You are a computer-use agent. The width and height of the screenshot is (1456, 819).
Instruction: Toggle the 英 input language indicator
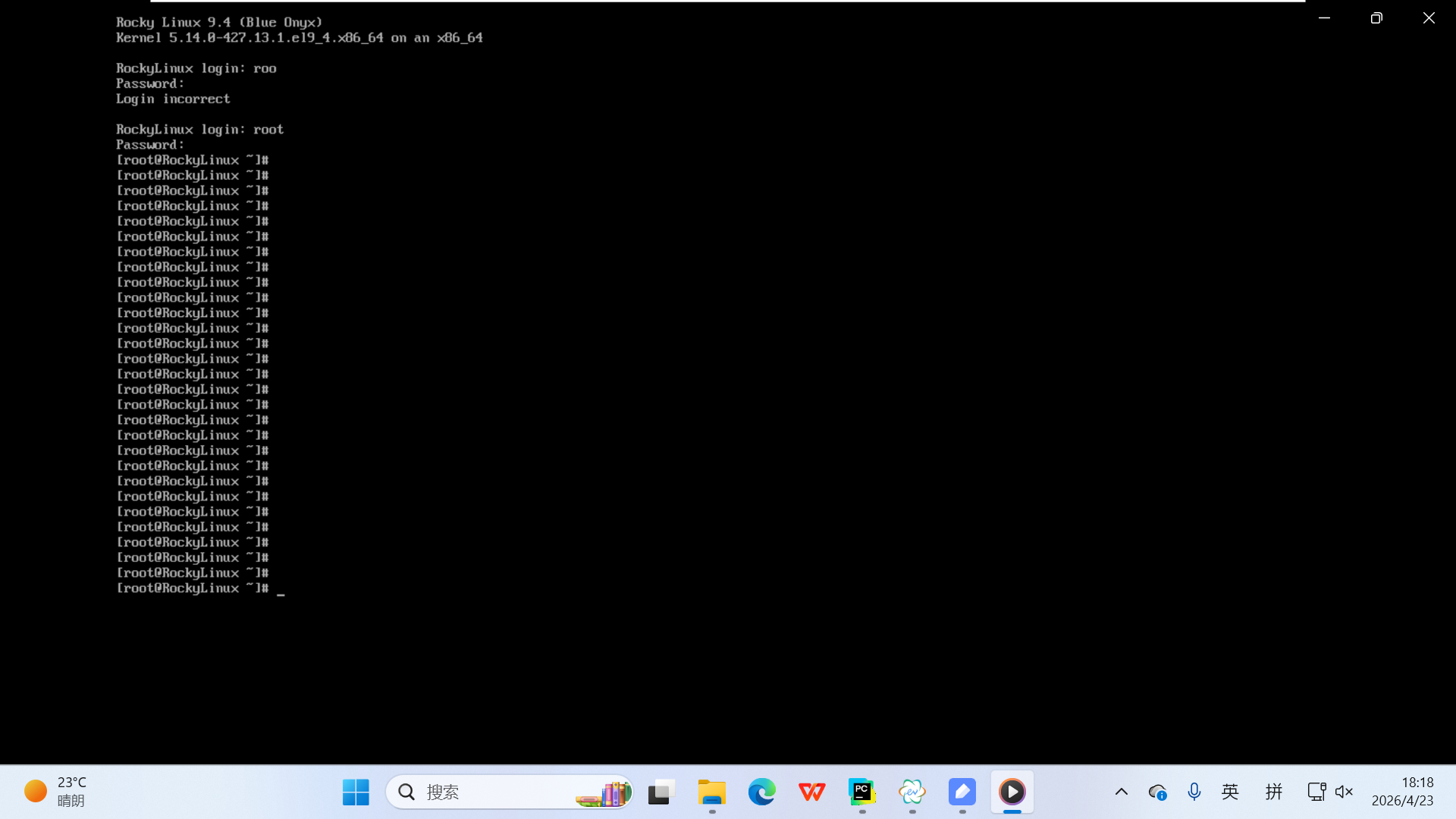[1230, 792]
